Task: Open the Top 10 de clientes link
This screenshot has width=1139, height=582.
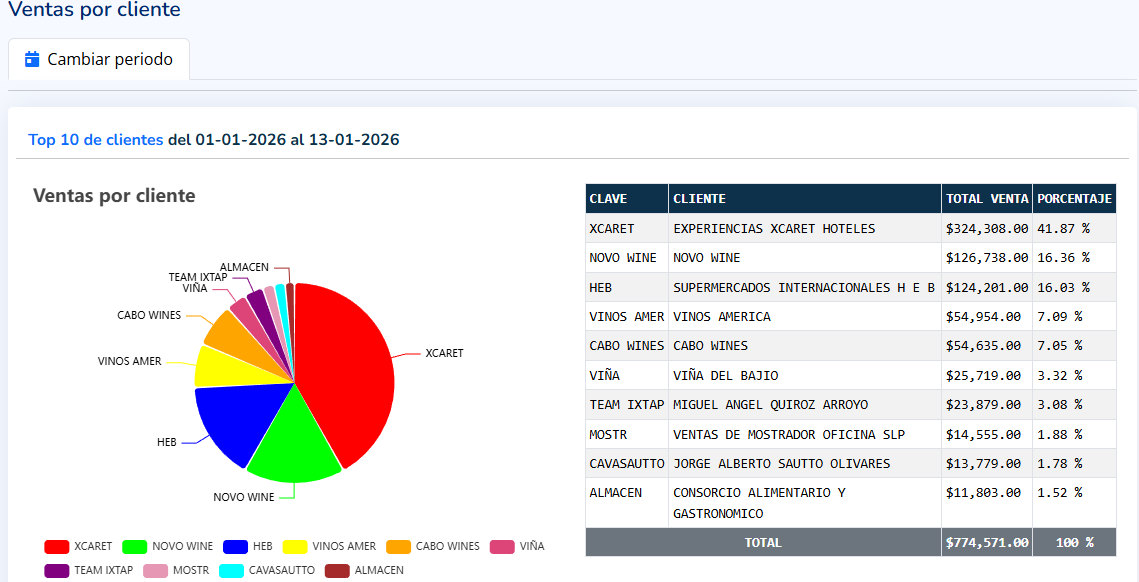Action: pos(94,139)
